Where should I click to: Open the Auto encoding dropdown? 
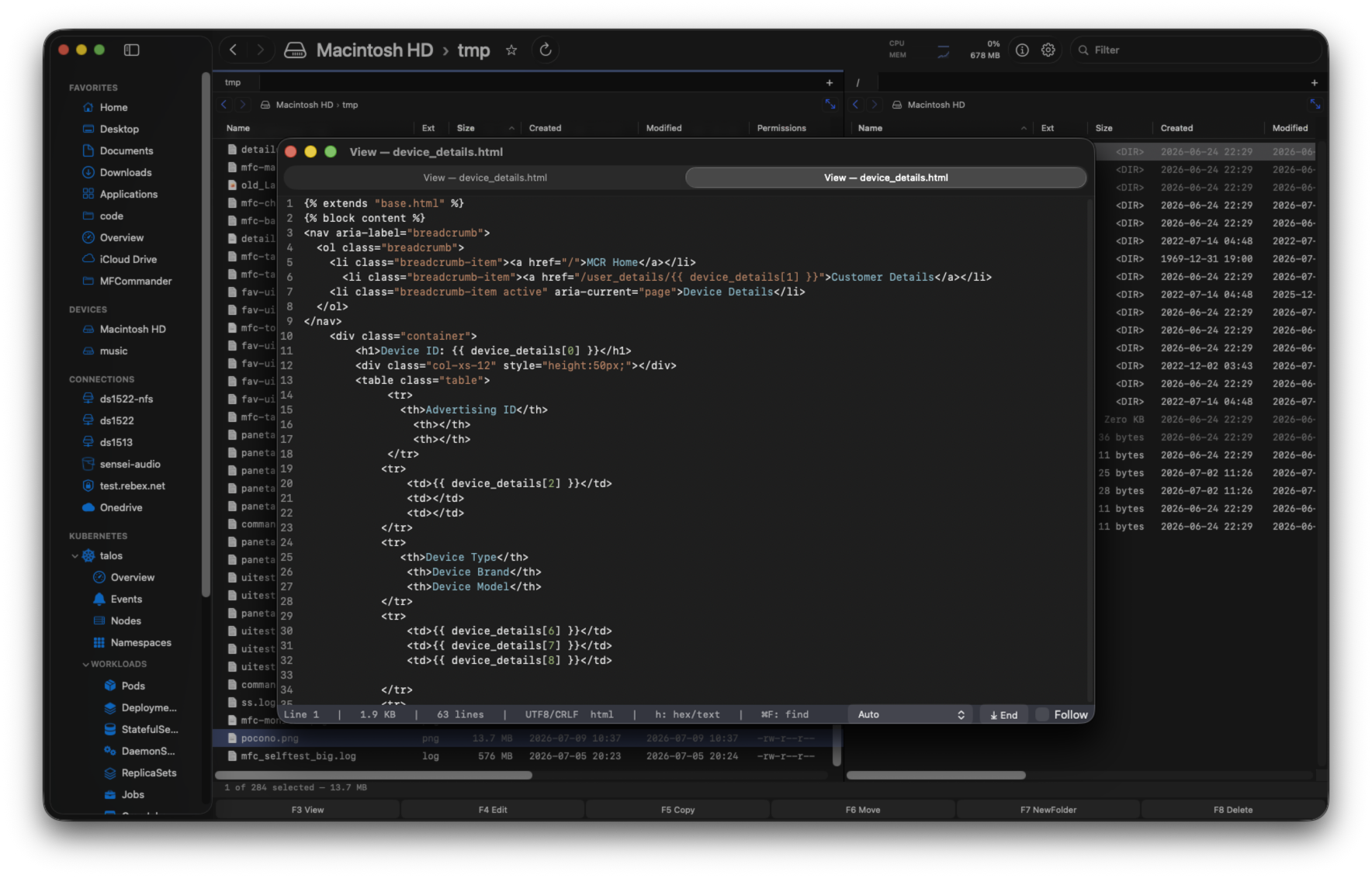click(911, 714)
